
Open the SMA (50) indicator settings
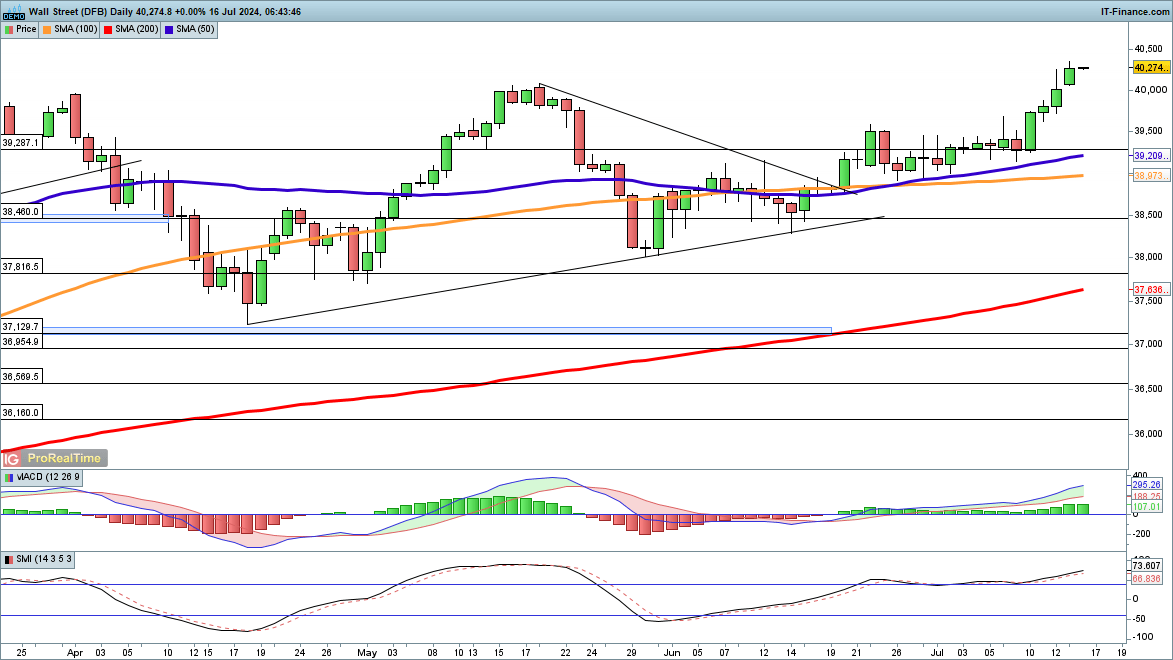coord(192,29)
